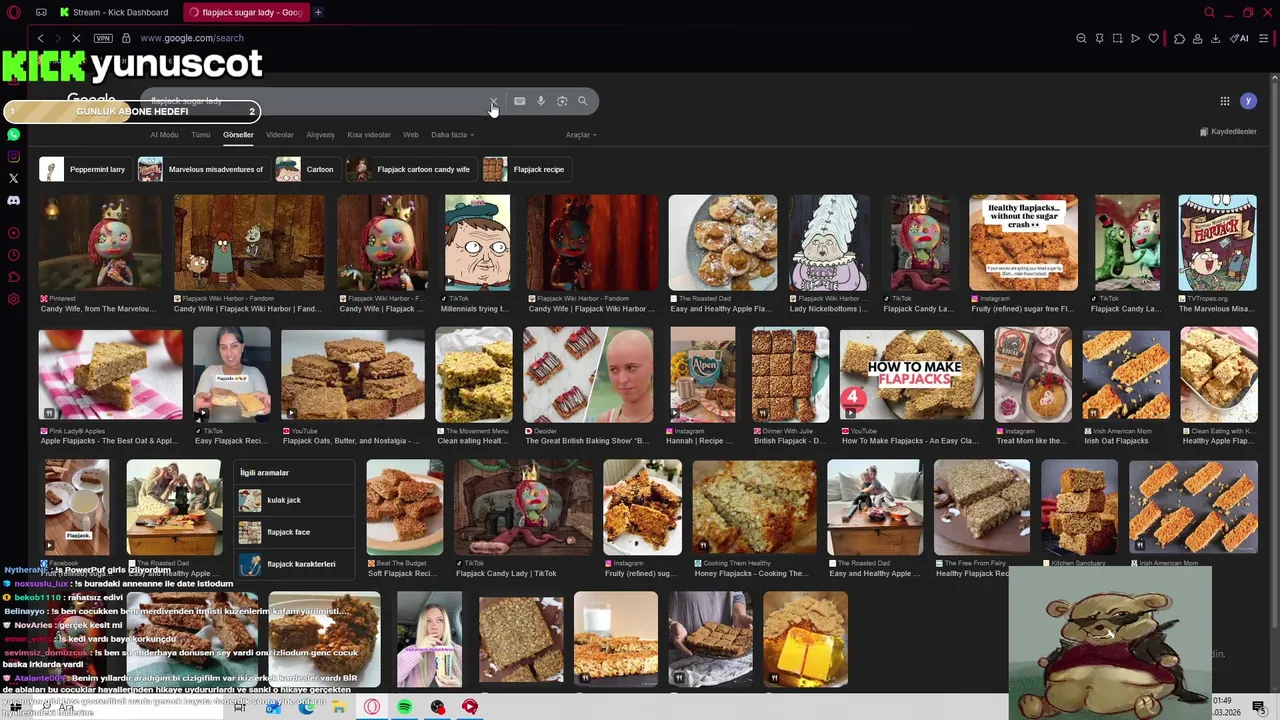
Task: Clear the Google search box with the X
Action: click(x=493, y=101)
